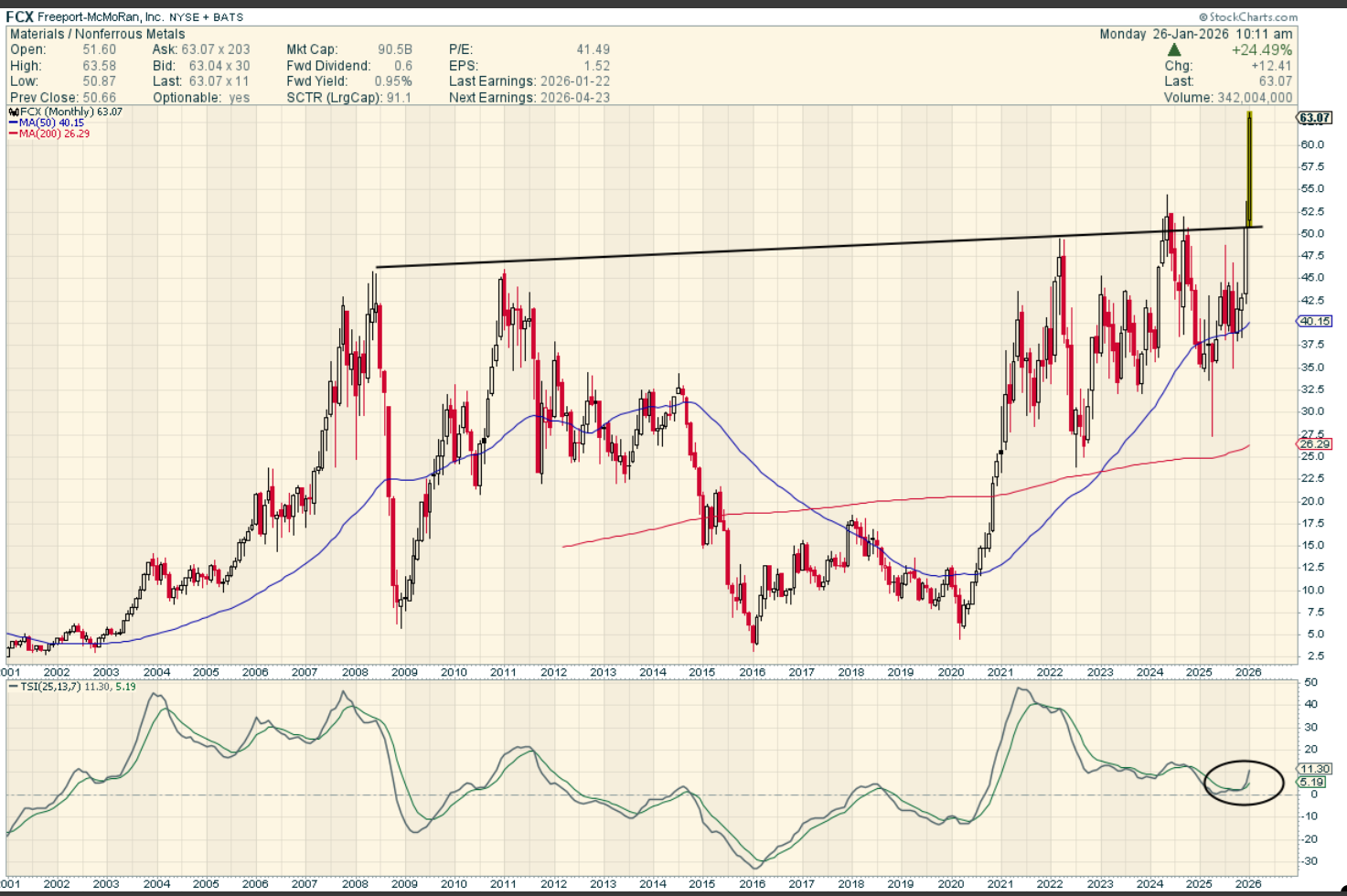
Task: Click the green up-triangle change indicator
Action: 1174,50
